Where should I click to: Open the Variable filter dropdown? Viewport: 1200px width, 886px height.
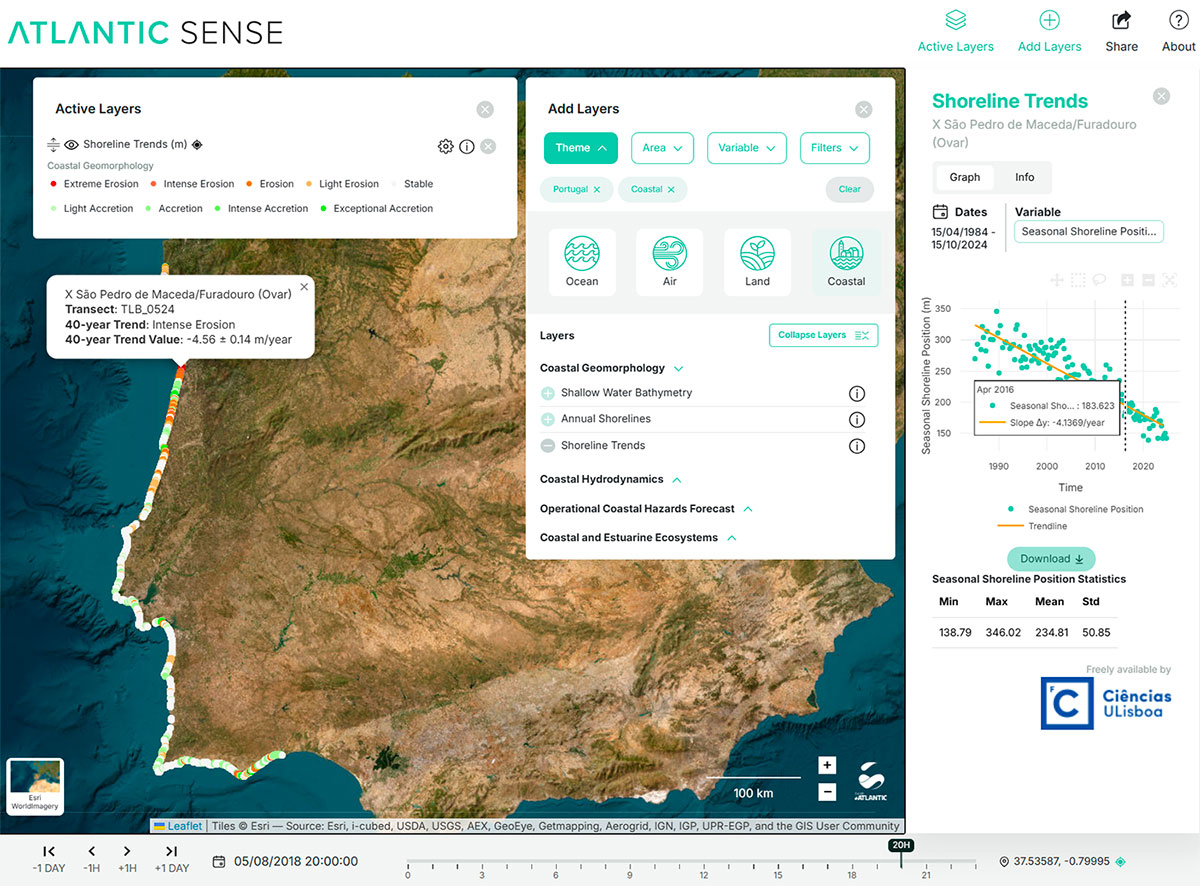tap(747, 148)
